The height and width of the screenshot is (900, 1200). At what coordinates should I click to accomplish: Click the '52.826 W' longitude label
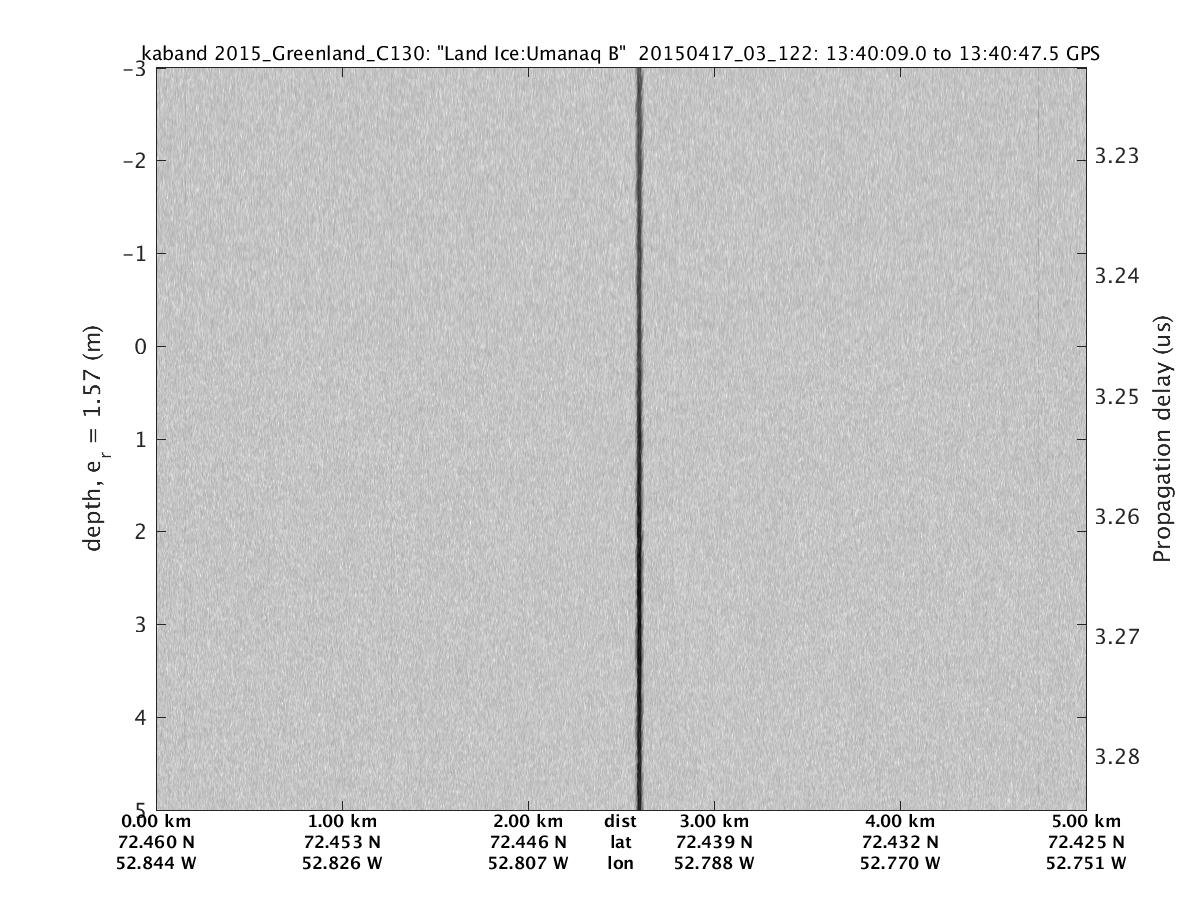[x=342, y=863]
